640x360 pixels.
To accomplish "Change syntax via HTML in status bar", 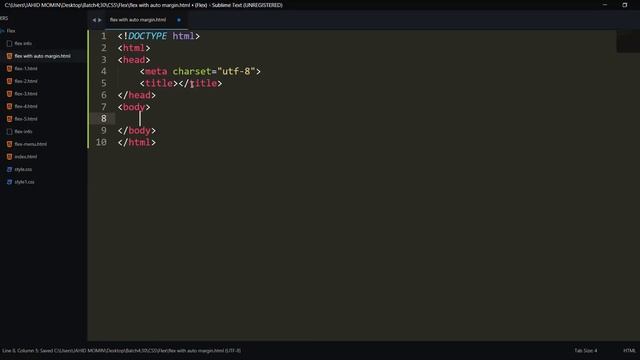I will point(629,351).
